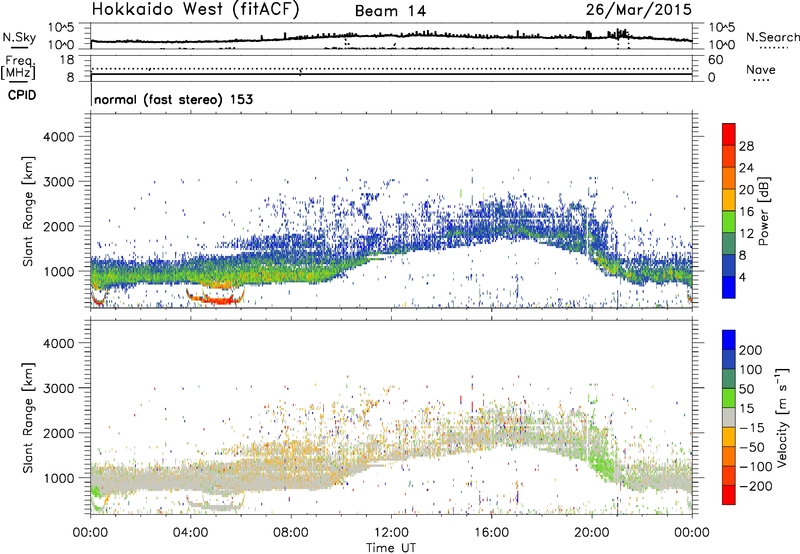800x554 pixels.
Task: Click the '12:00' time tick label
Action: 391,533
